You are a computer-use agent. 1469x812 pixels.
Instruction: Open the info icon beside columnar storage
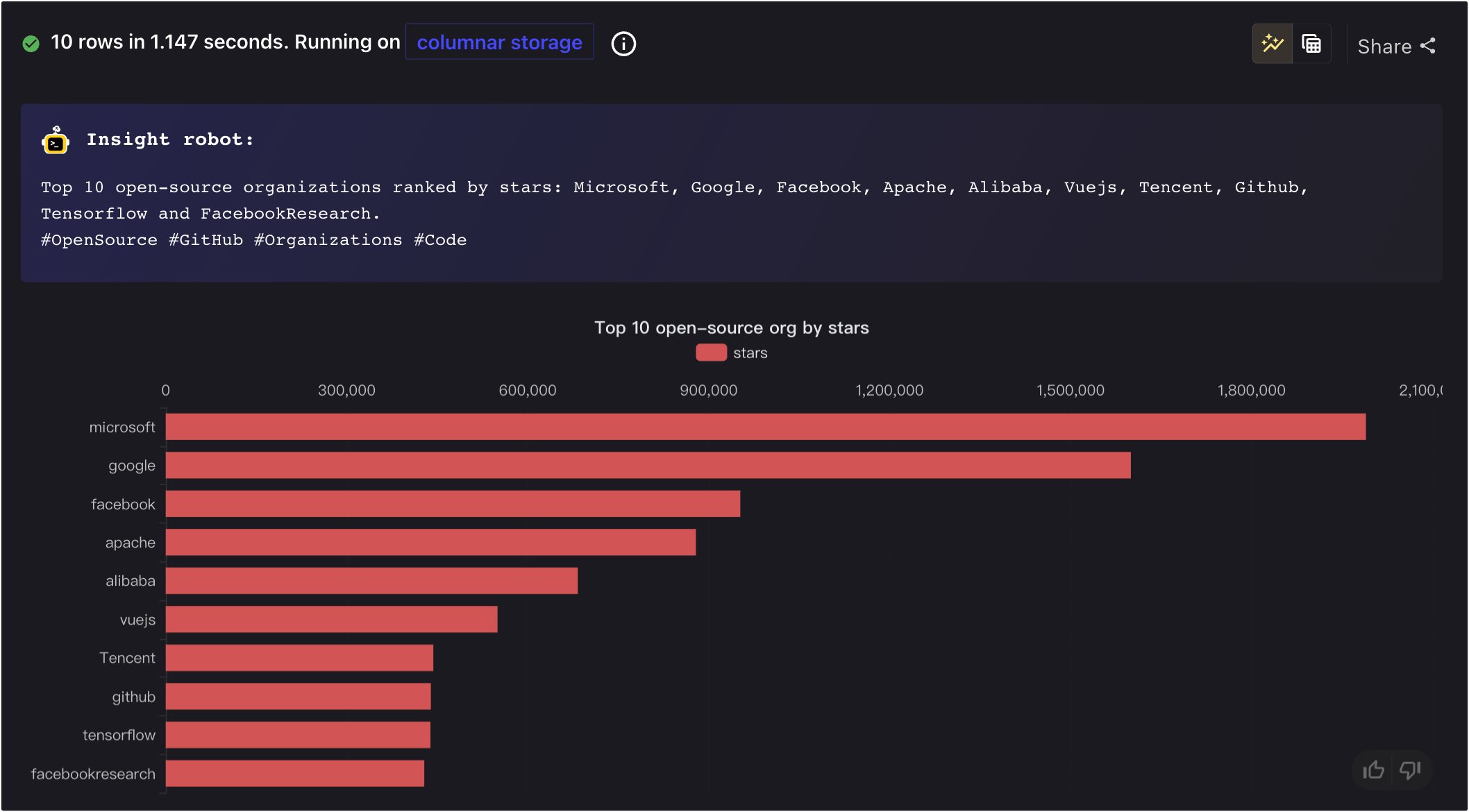coord(623,43)
